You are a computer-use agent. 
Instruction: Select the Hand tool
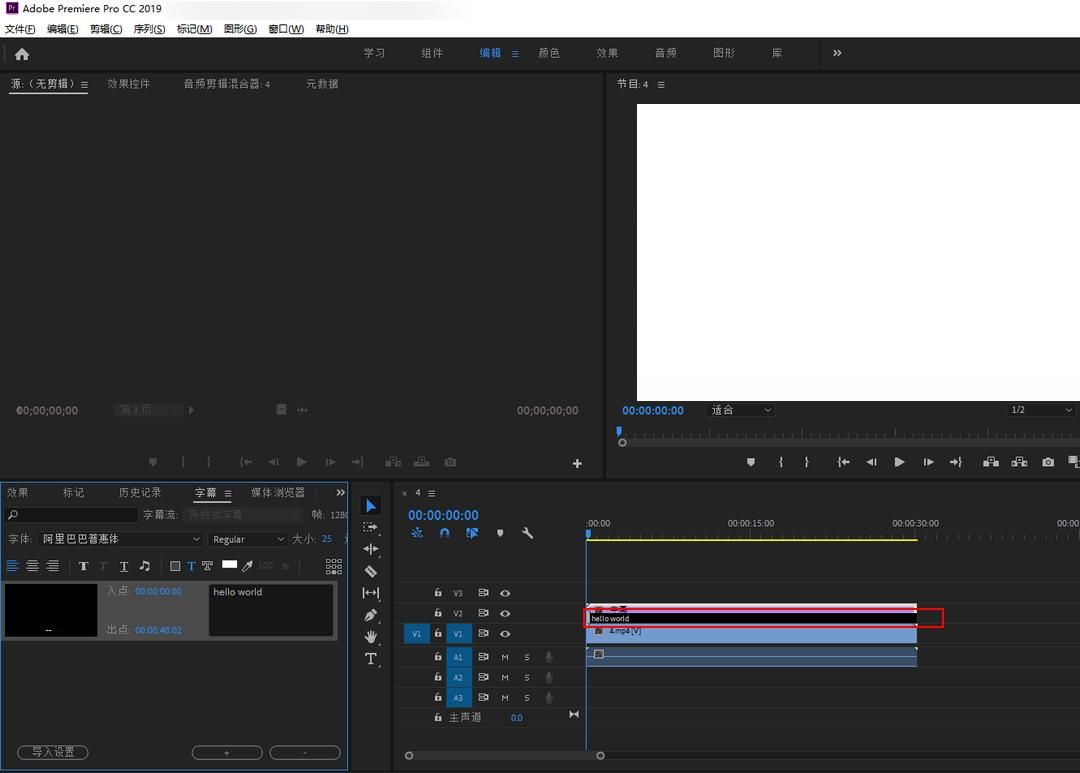click(371, 636)
